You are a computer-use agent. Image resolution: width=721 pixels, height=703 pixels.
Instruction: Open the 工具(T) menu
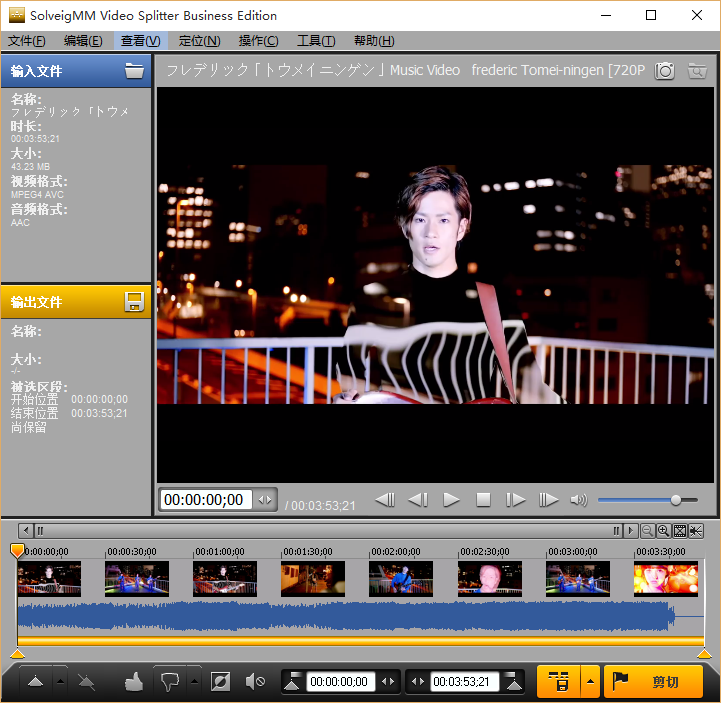pyautogui.click(x=316, y=41)
